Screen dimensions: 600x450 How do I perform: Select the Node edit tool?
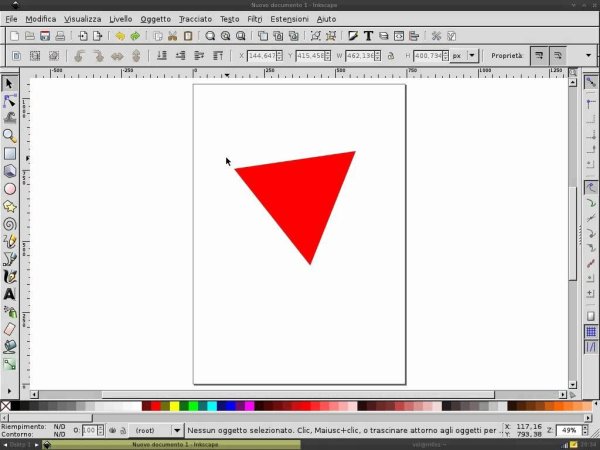click(9, 101)
